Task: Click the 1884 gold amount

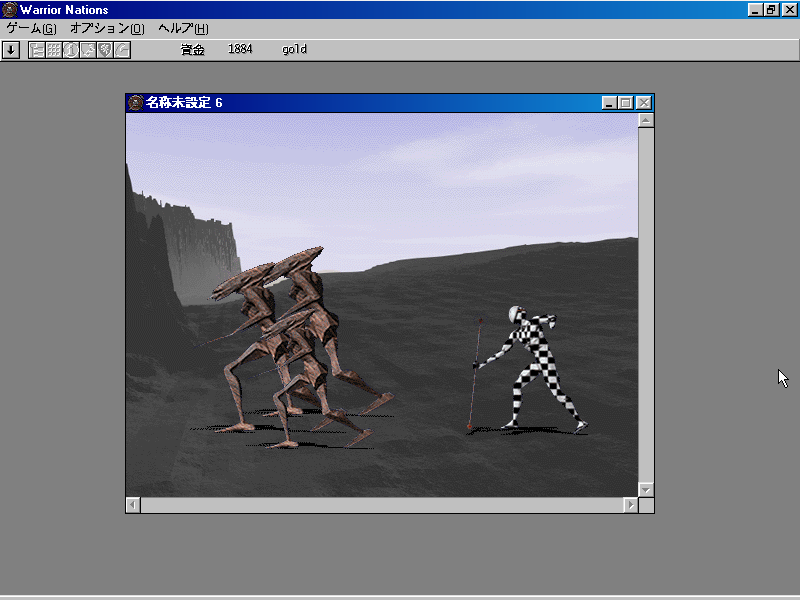Action: 240,49
